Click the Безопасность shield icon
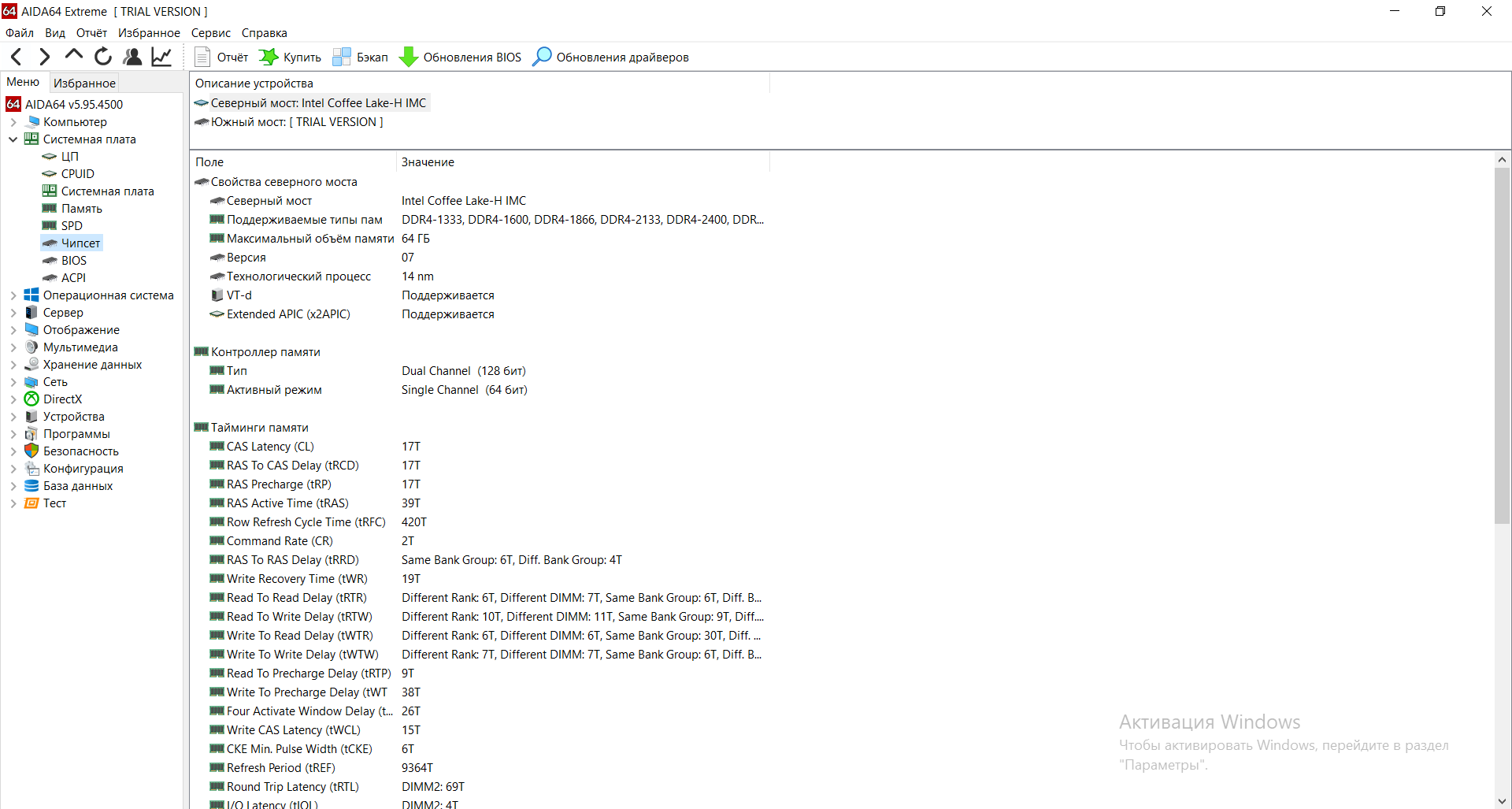 pos(31,451)
